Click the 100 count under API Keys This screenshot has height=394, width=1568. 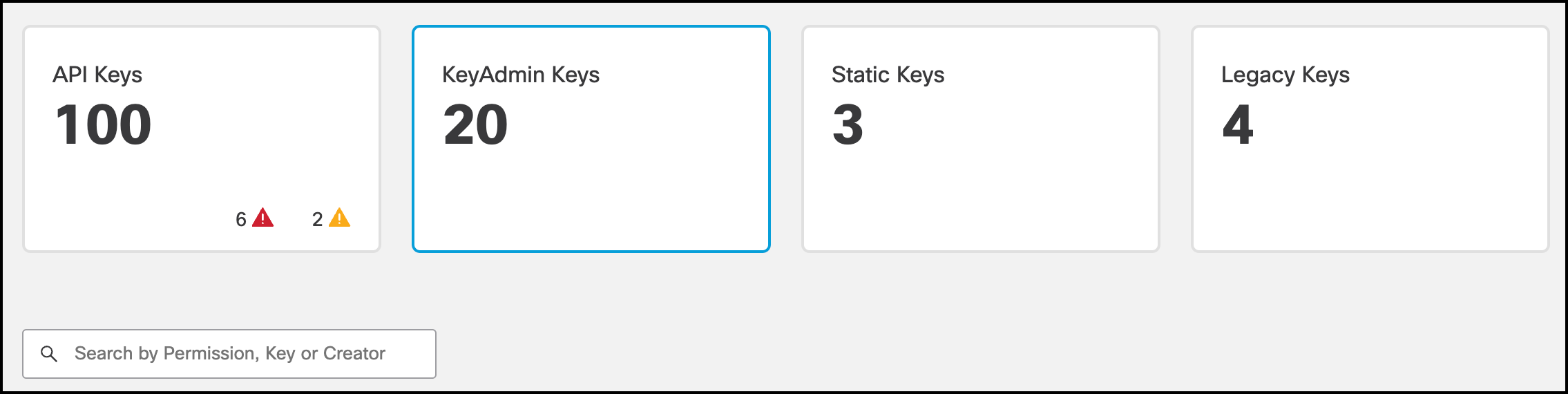click(103, 125)
